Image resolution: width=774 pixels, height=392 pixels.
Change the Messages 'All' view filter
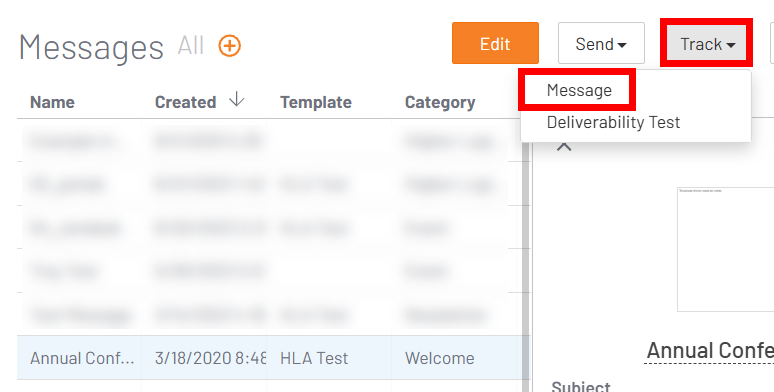(x=191, y=46)
